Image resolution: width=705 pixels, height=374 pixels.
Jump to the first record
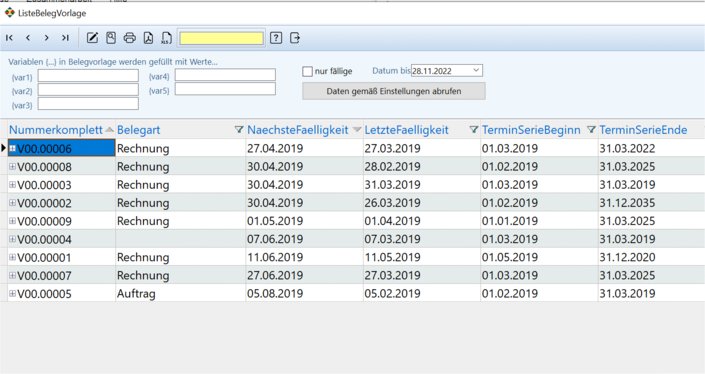(x=9, y=38)
